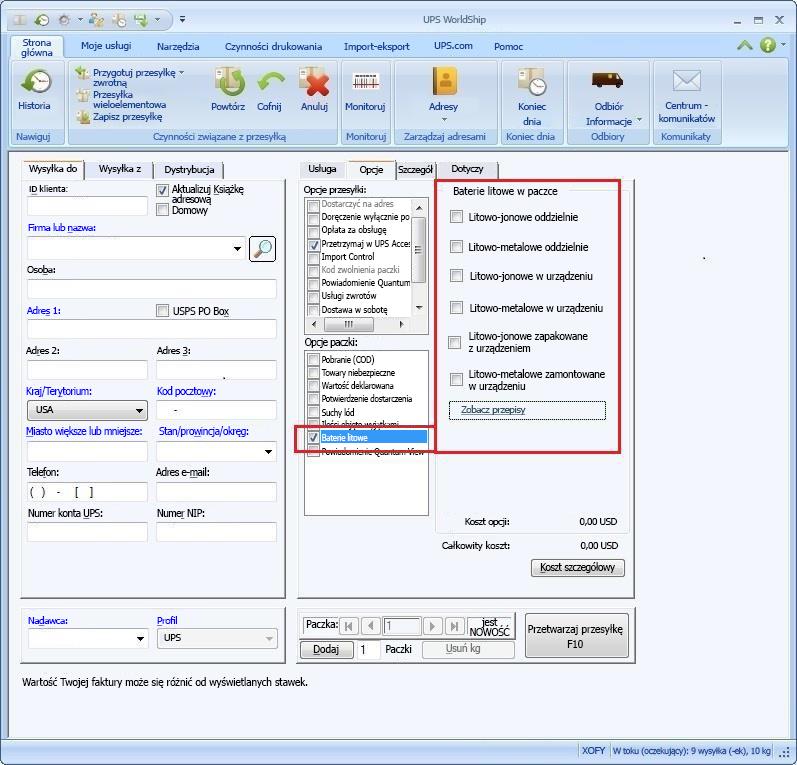Switch to the Usługa tab
The height and width of the screenshot is (765, 797).
322,169
